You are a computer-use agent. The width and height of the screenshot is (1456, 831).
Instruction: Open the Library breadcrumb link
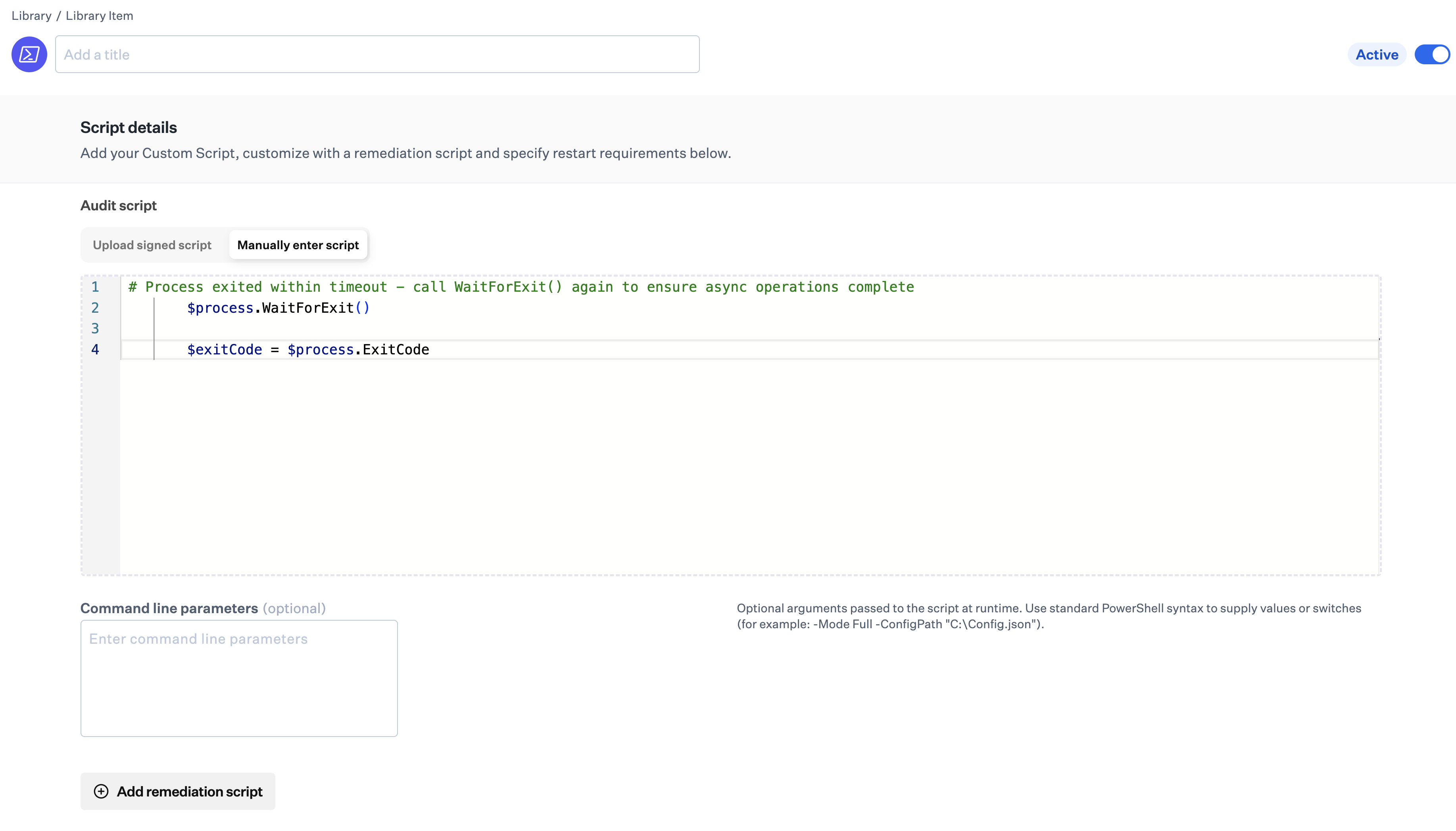point(31,15)
